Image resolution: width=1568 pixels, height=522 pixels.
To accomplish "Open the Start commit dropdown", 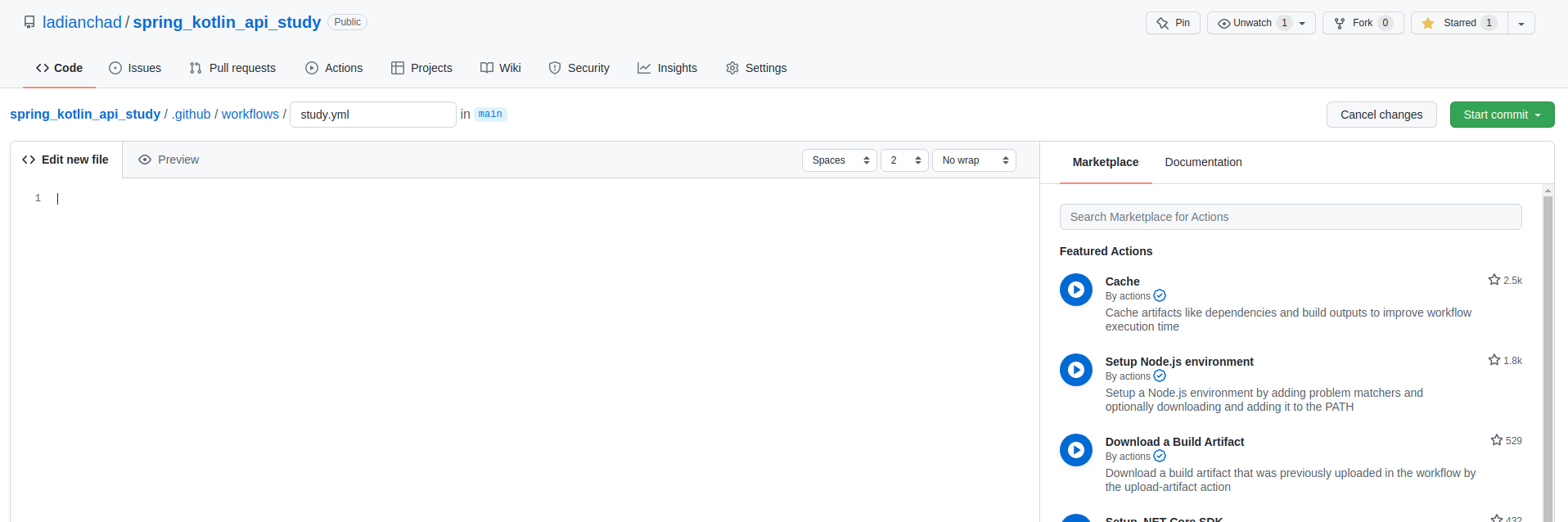I will coord(1502,115).
